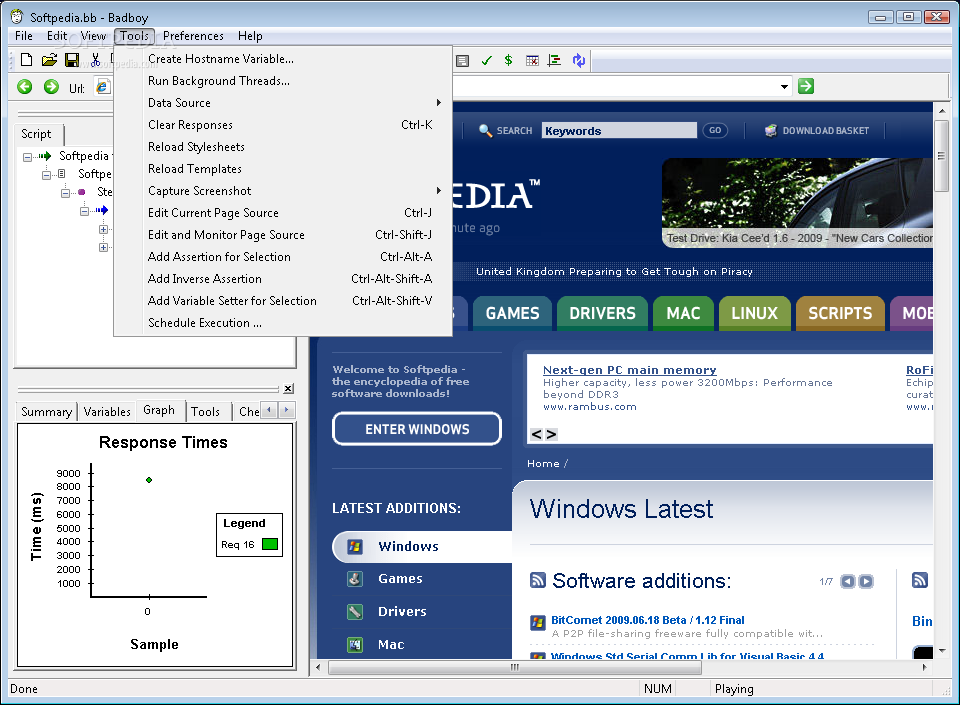Open the Next-gen PC main memory link
Image resolution: width=960 pixels, height=705 pixels.
pos(629,370)
